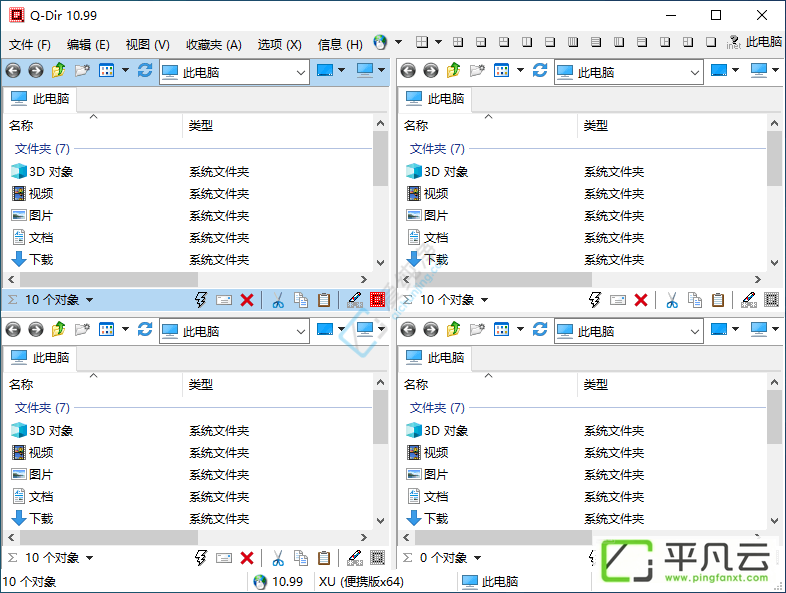
Task: Open the 收藏夹 (A) menu
Action: 214,45
